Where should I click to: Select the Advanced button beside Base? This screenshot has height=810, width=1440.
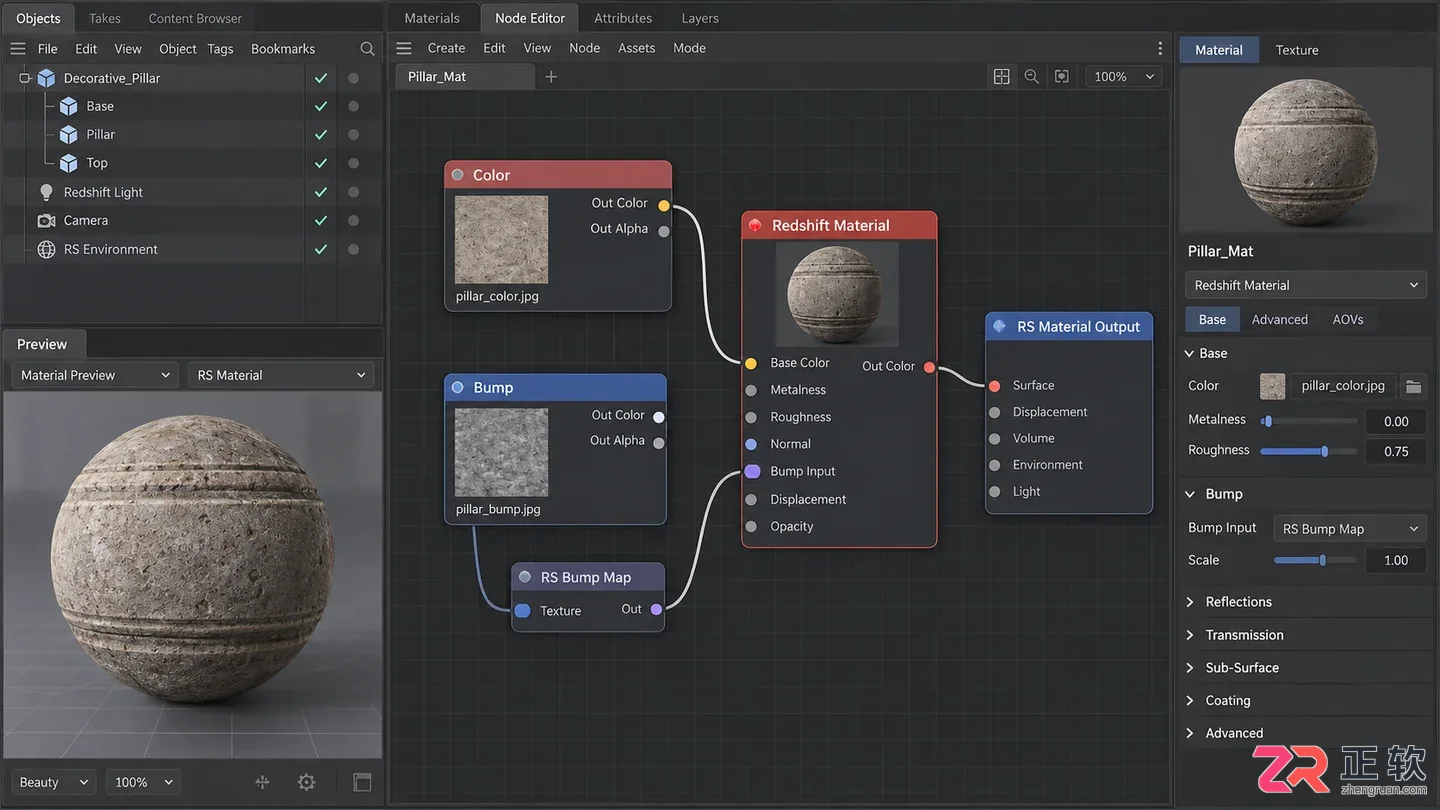(x=1279, y=320)
